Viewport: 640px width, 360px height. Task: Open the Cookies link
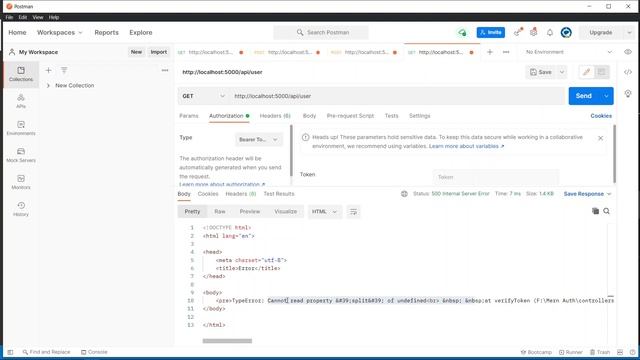click(601, 116)
